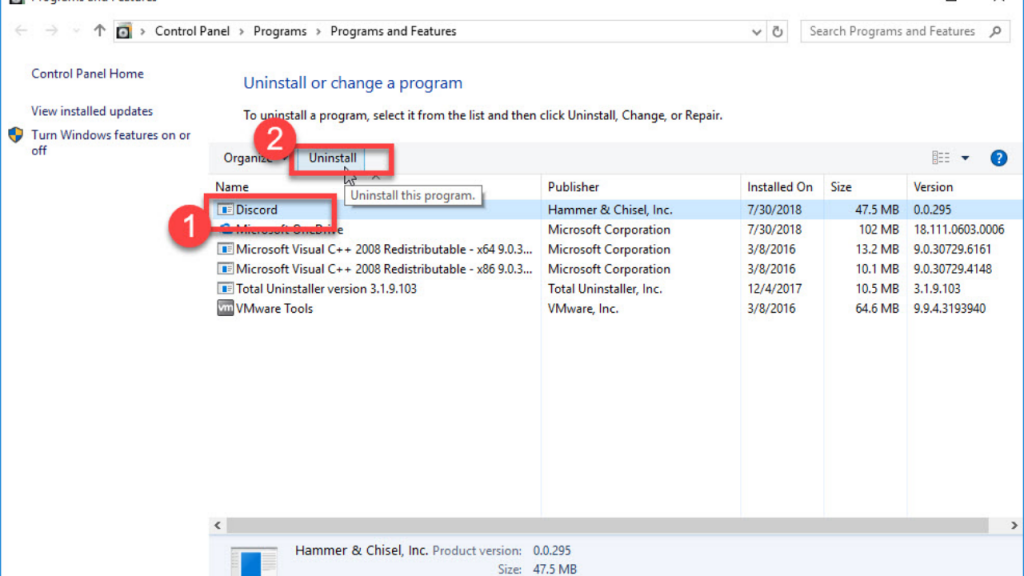This screenshot has height=576, width=1024.
Task: Go up one level with Up arrow
Action: click(99, 31)
